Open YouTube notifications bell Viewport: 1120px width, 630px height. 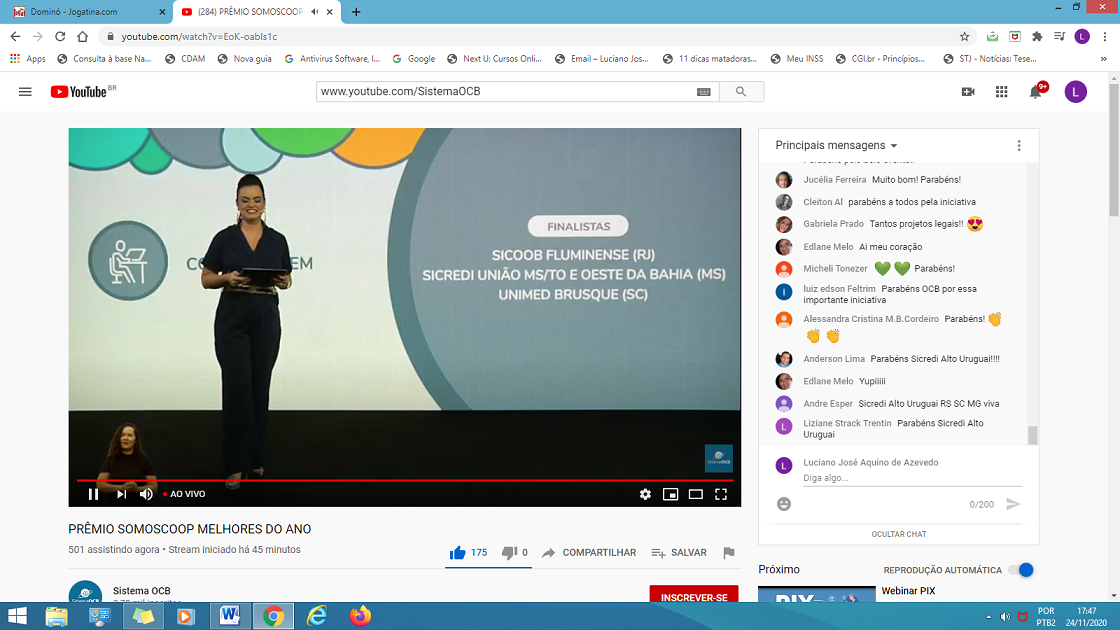click(1036, 92)
